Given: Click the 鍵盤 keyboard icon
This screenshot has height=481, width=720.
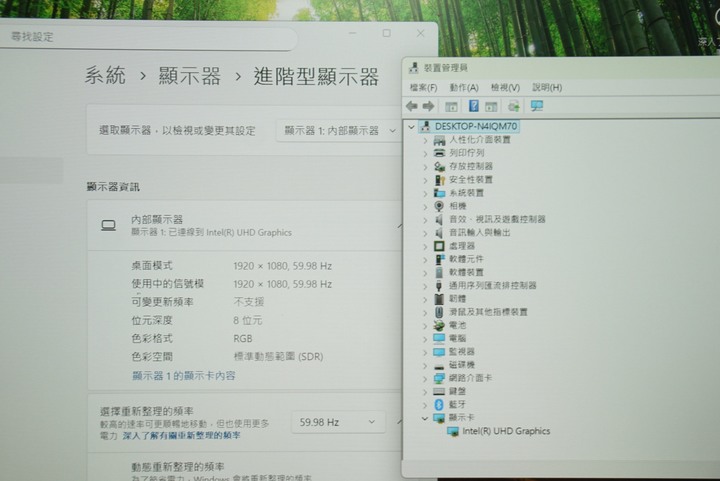Looking at the screenshot, I should 439,392.
